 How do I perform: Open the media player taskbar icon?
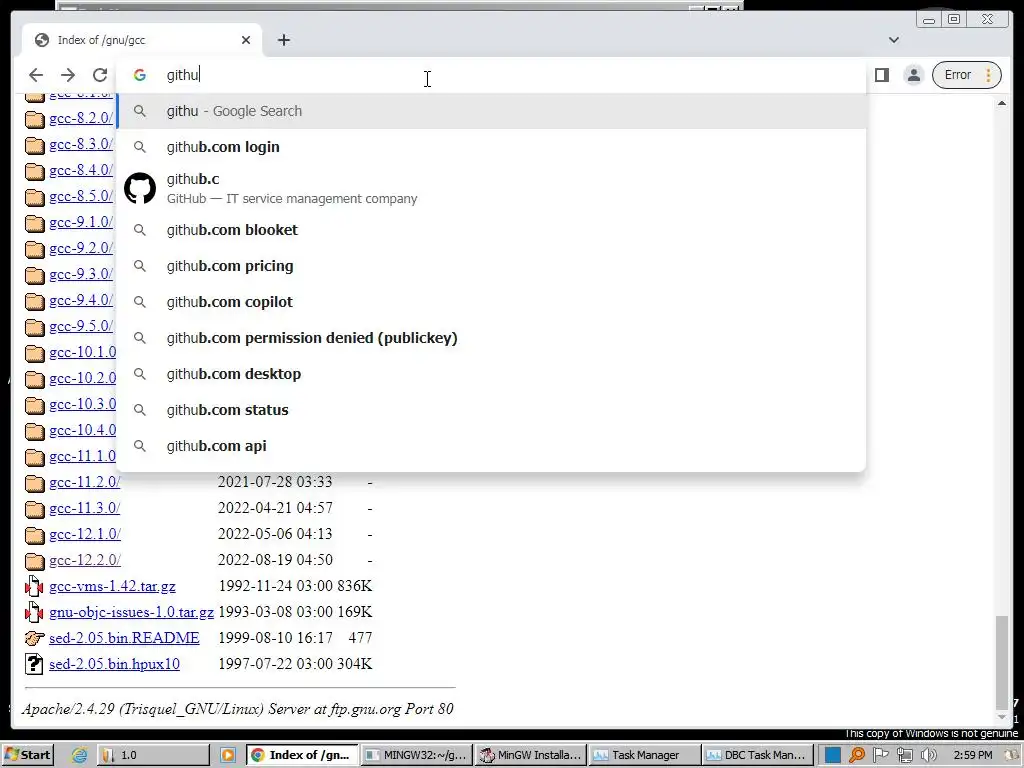click(228, 755)
